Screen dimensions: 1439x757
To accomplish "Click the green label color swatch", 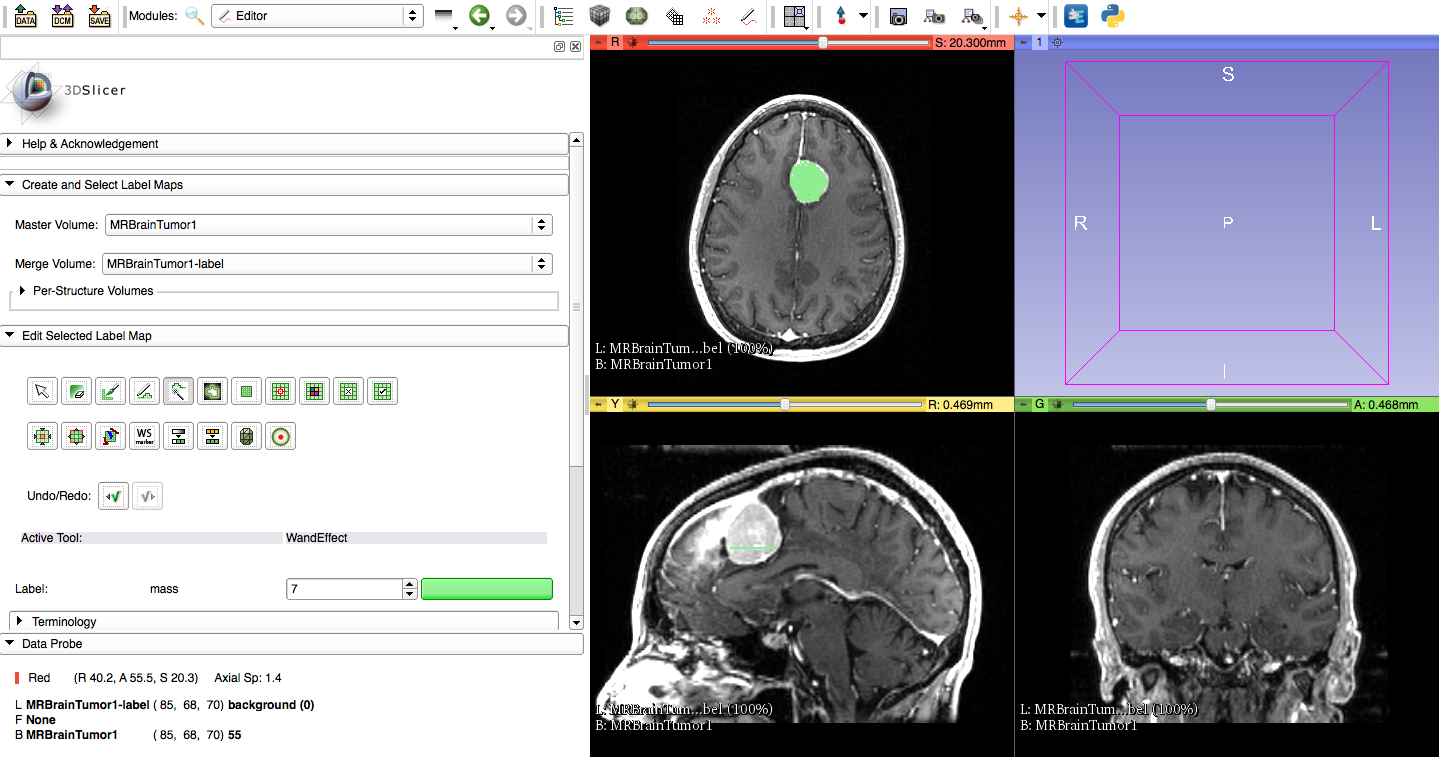I will tap(487, 589).
